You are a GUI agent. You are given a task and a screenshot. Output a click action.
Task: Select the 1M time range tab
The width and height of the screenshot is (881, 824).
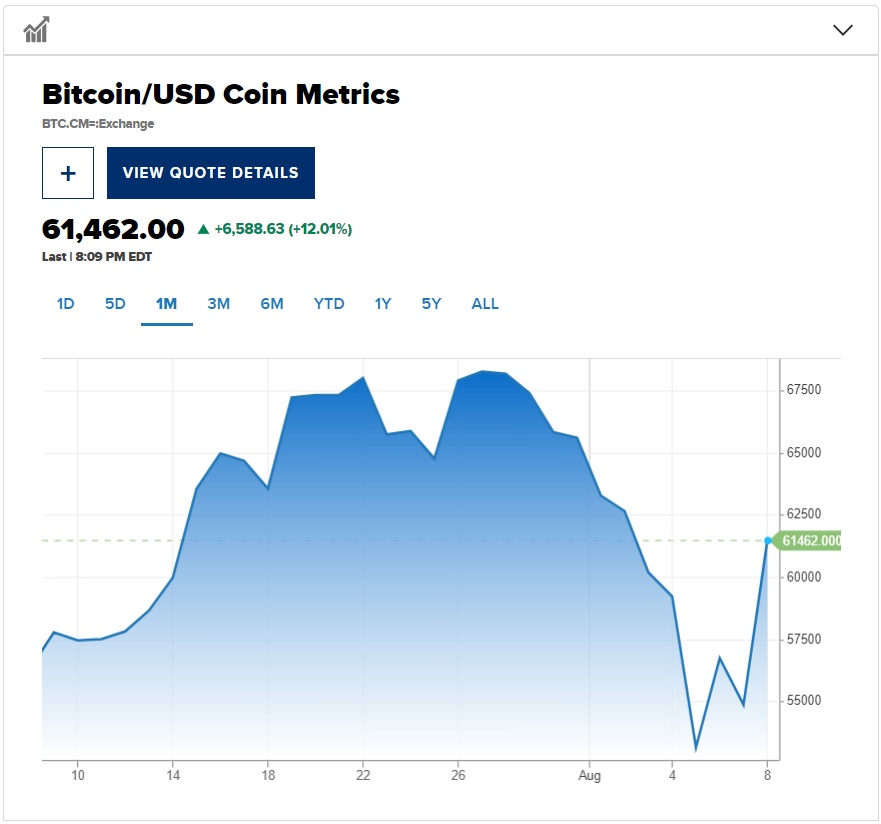coord(166,304)
